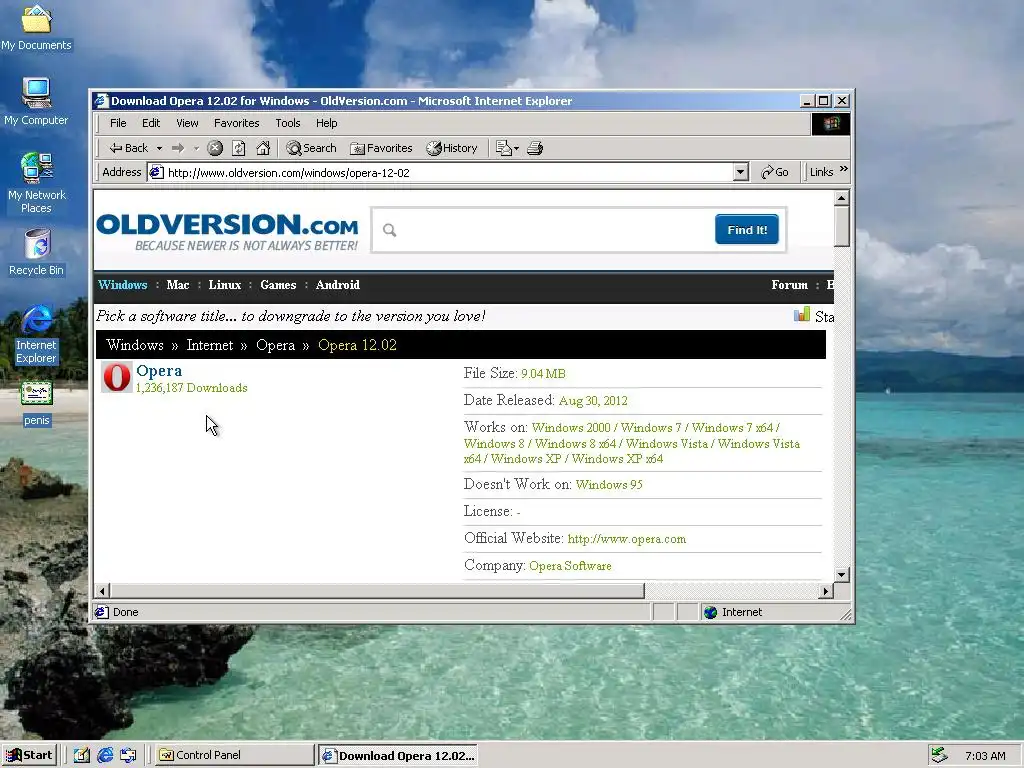Click the Opera logo icon on the page
Image resolution: width=1024 pixels, height=768 pixels.
click(x=117, y=377)
